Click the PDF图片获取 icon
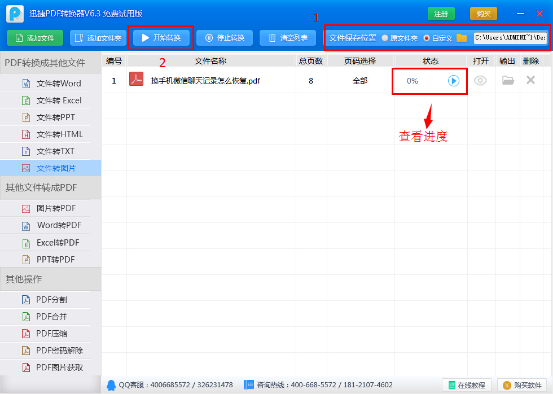Viewport: 553px width, 394px height. point(26,368)
